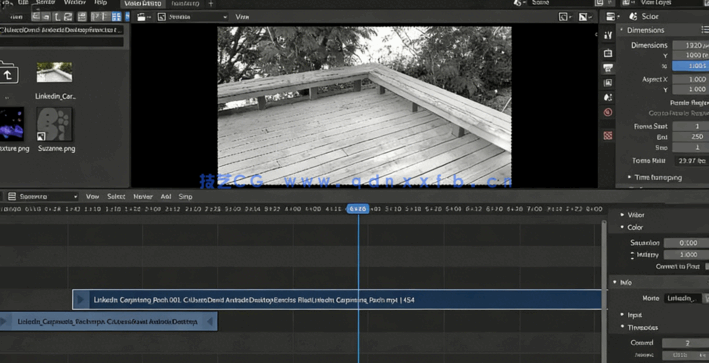709x363 pixels.
Task: Open the Scene properties tab icon
Action: pyautogui.click(x=608, y=97)
